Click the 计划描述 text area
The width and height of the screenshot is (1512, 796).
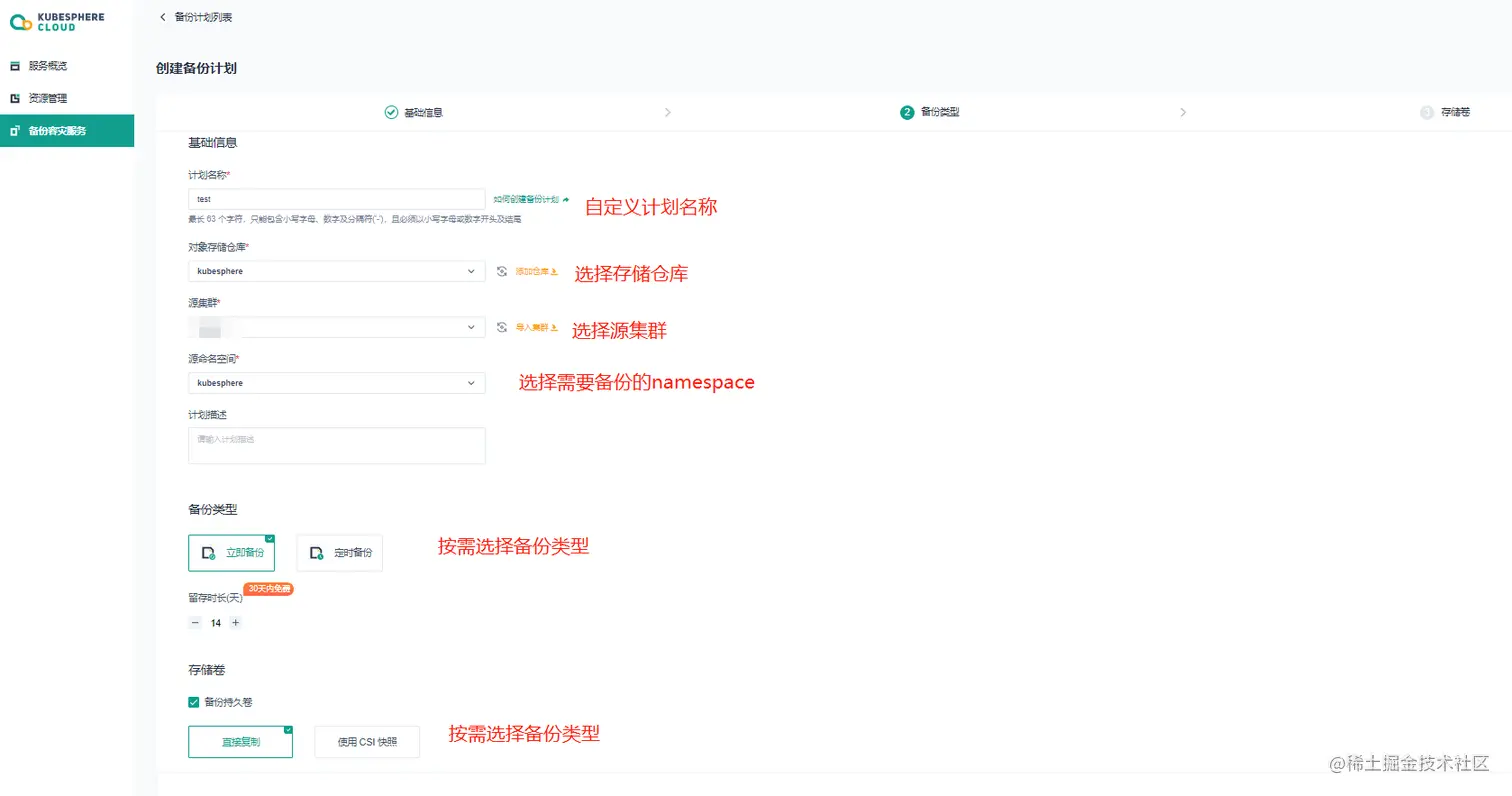(337, 446)
